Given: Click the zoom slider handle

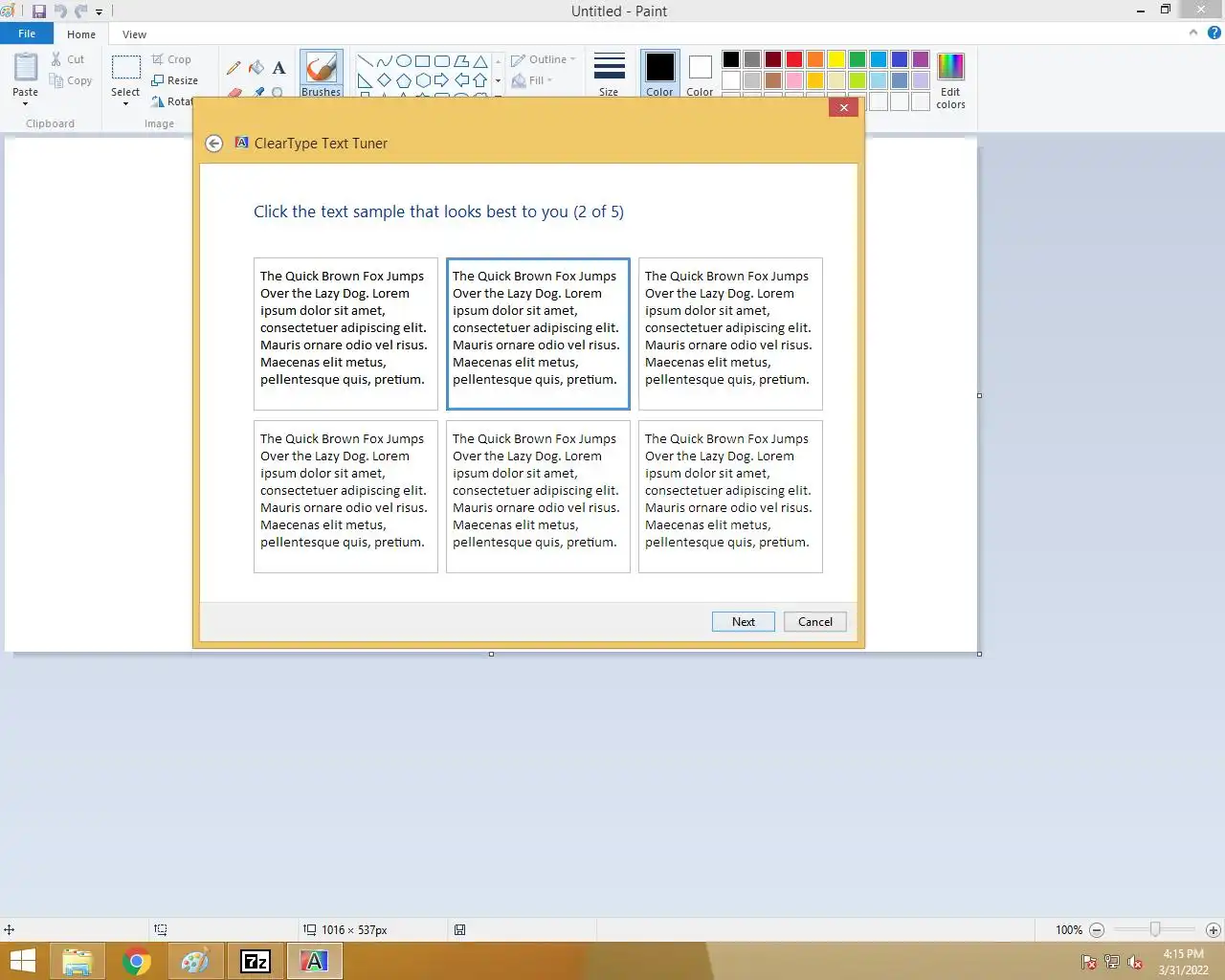Looking at the screenshot, I should (x=1155, y=929).
